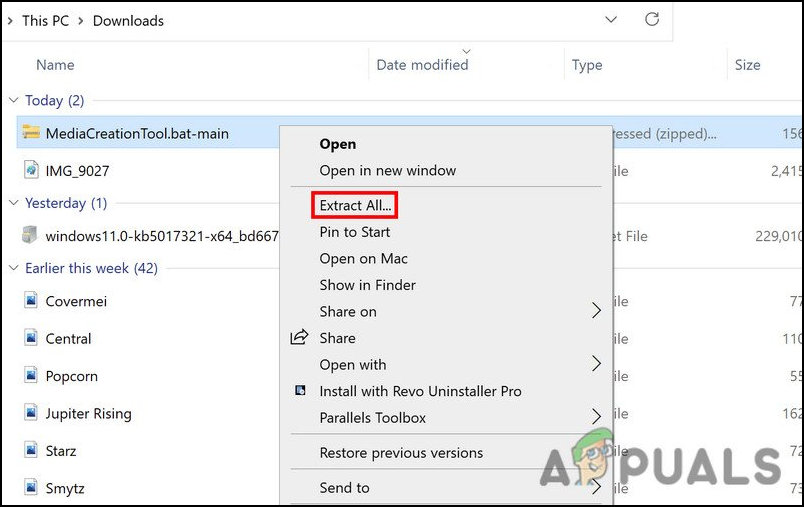This screenshot has width=804, height=507.
Task: Click Downloads in the breadcrumb path
Action: click(x=128, y=20)
